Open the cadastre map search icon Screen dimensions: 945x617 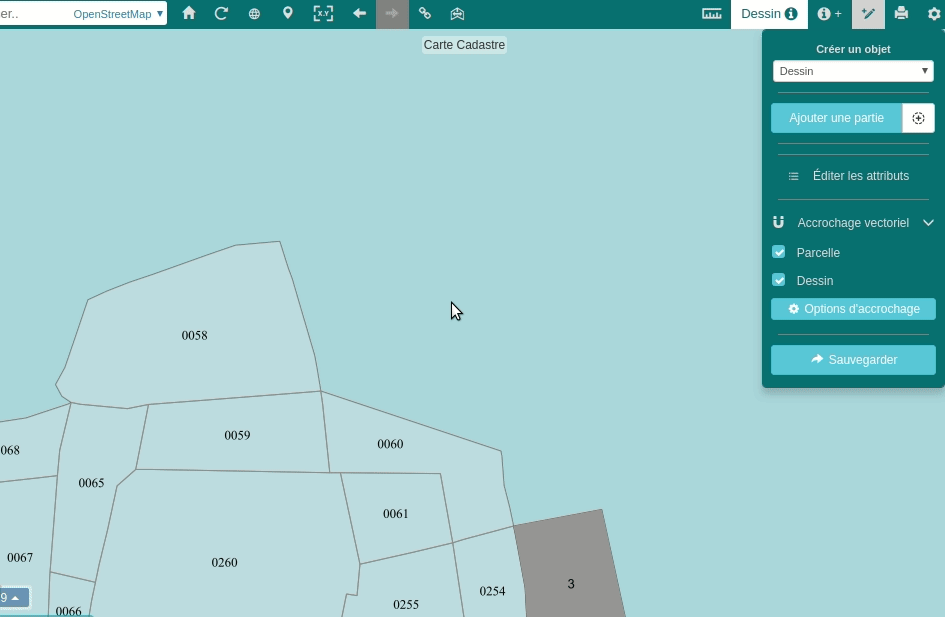[457, 13]
